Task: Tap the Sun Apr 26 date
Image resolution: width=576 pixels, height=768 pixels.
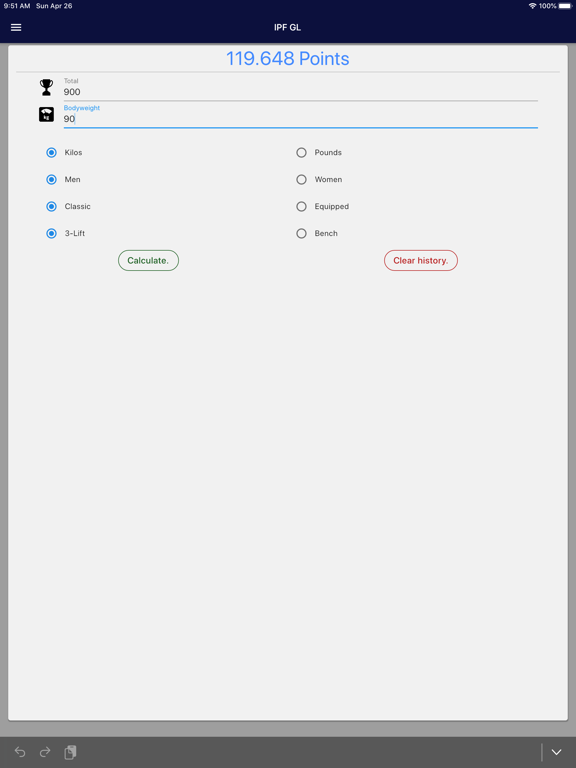Action: click(54, 6)
